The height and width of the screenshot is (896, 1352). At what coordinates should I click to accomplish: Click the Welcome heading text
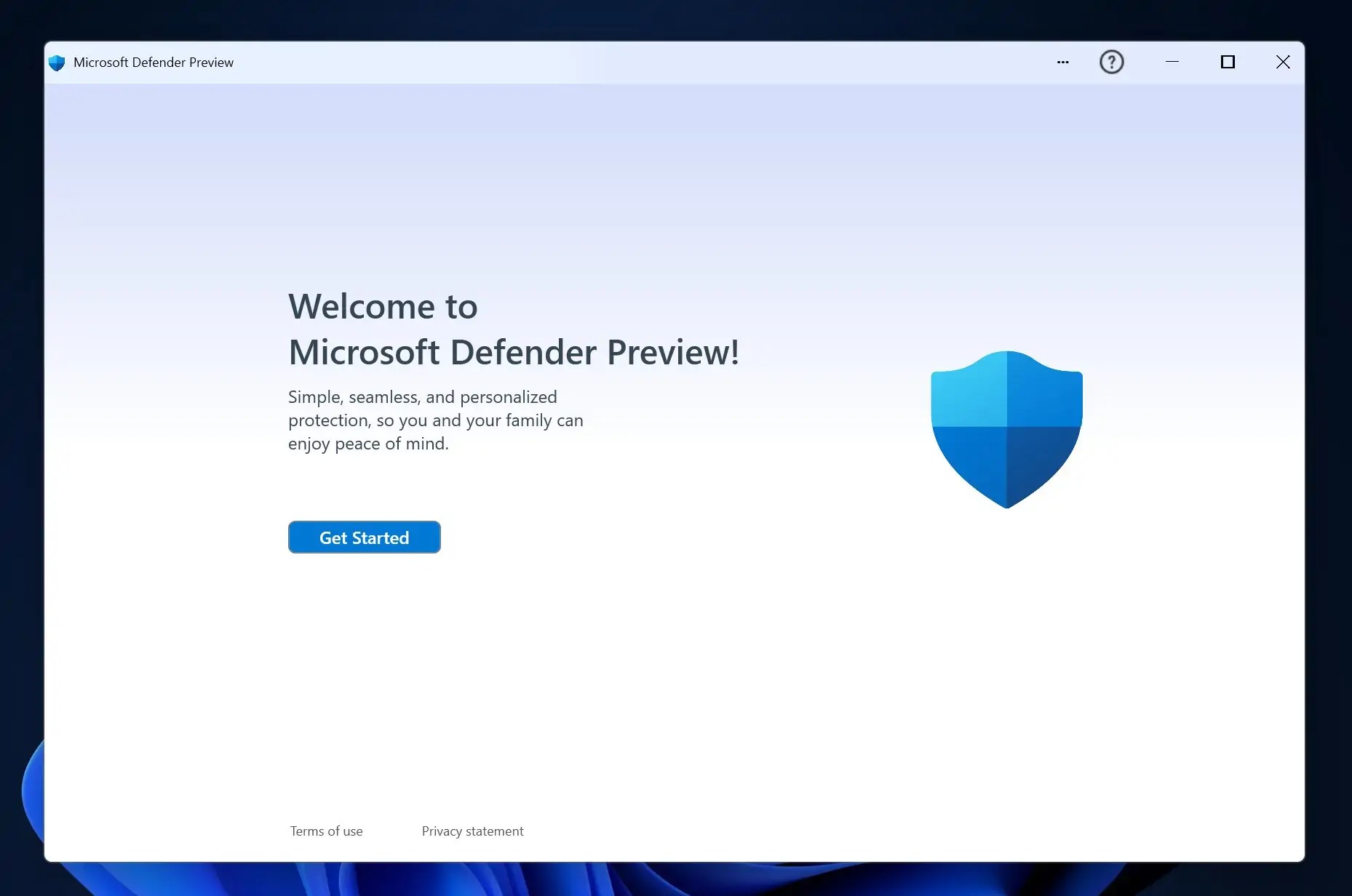pyautogui.click(x=383, y=306)
